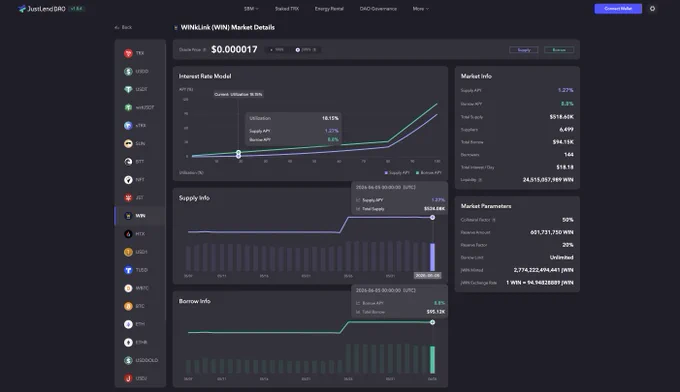Go Back to the markets list
The height and width of the screenshot is (392, 680).
pyautogui.click(x=123, y=27)
